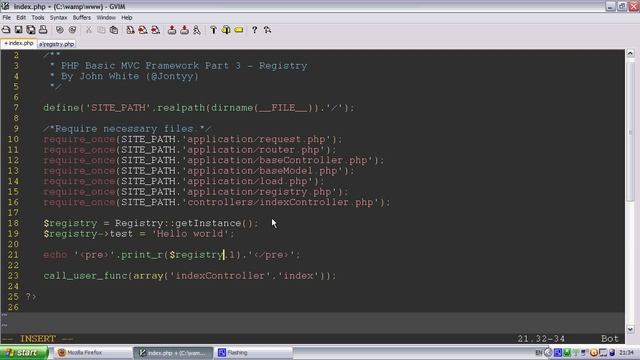
Task: Click the INSERT mode indicator
Action: click(x=38, y=339)
